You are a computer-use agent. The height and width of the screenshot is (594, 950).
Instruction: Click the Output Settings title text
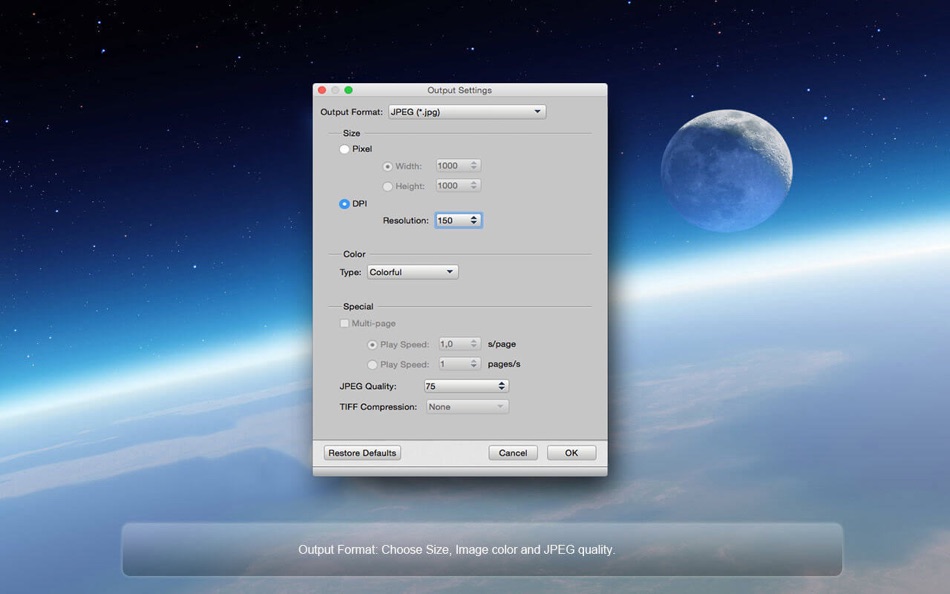(459, 90)
